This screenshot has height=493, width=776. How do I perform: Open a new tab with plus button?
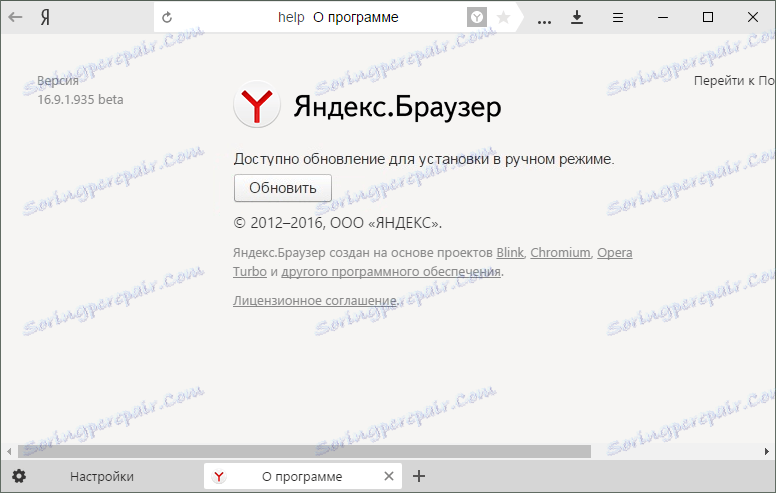(419, 476)
